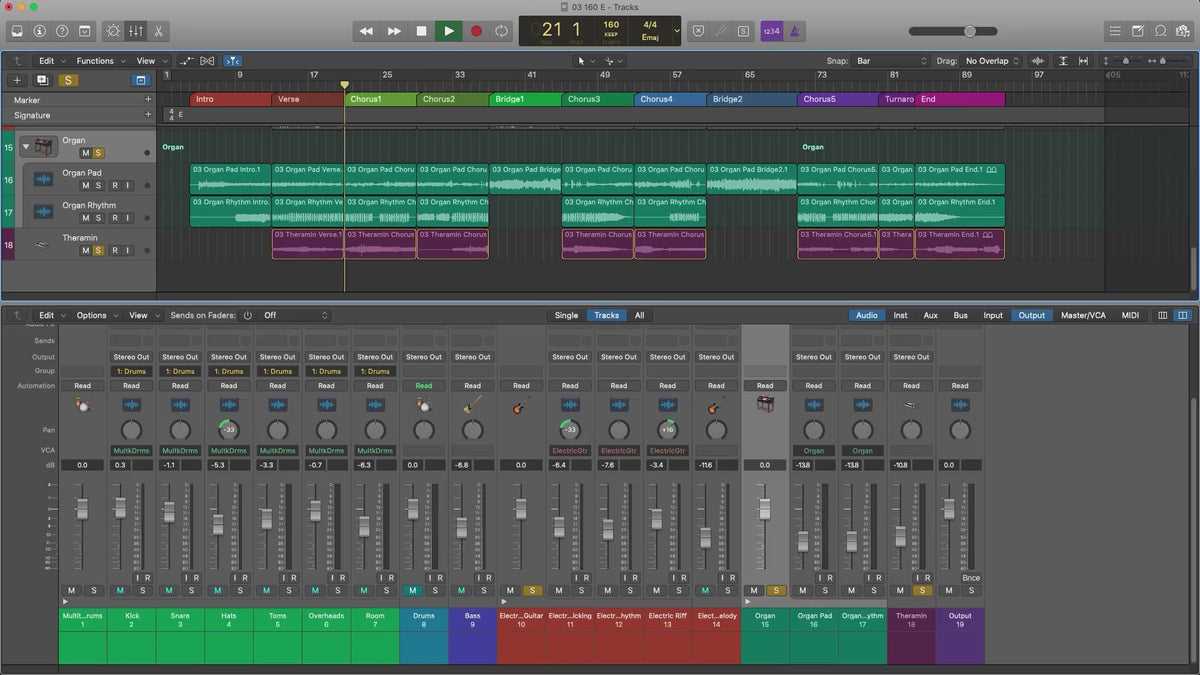1200x675 pixels.
Task: Click the Organ track stack instrument icon
Action: tap(45, 147)
